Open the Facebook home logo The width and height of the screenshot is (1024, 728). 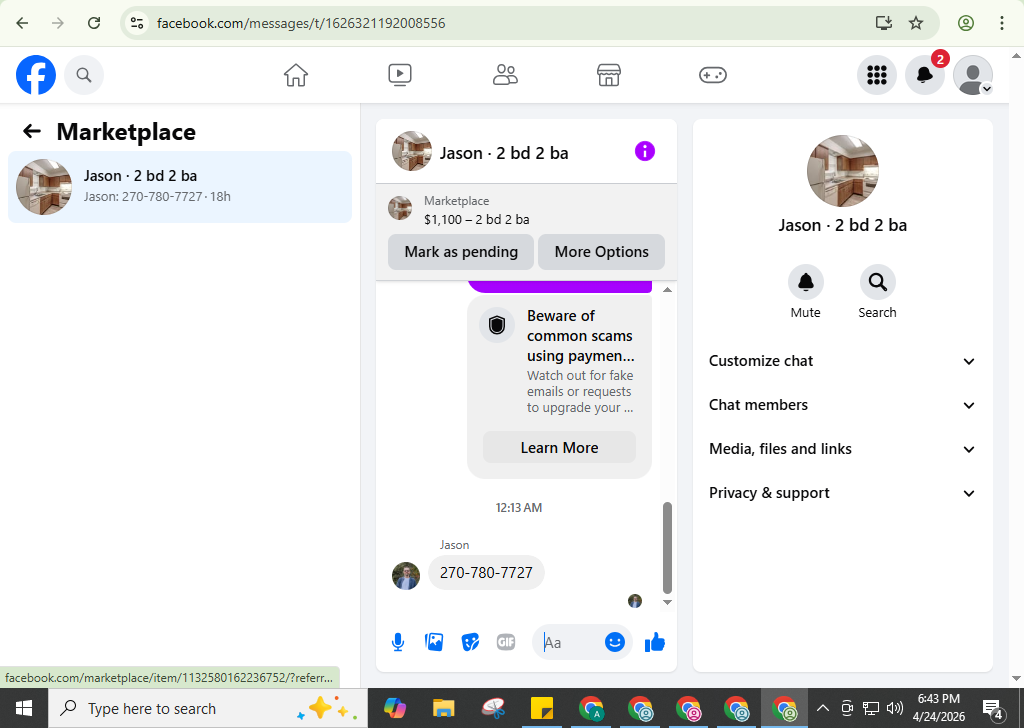point(36,75)
